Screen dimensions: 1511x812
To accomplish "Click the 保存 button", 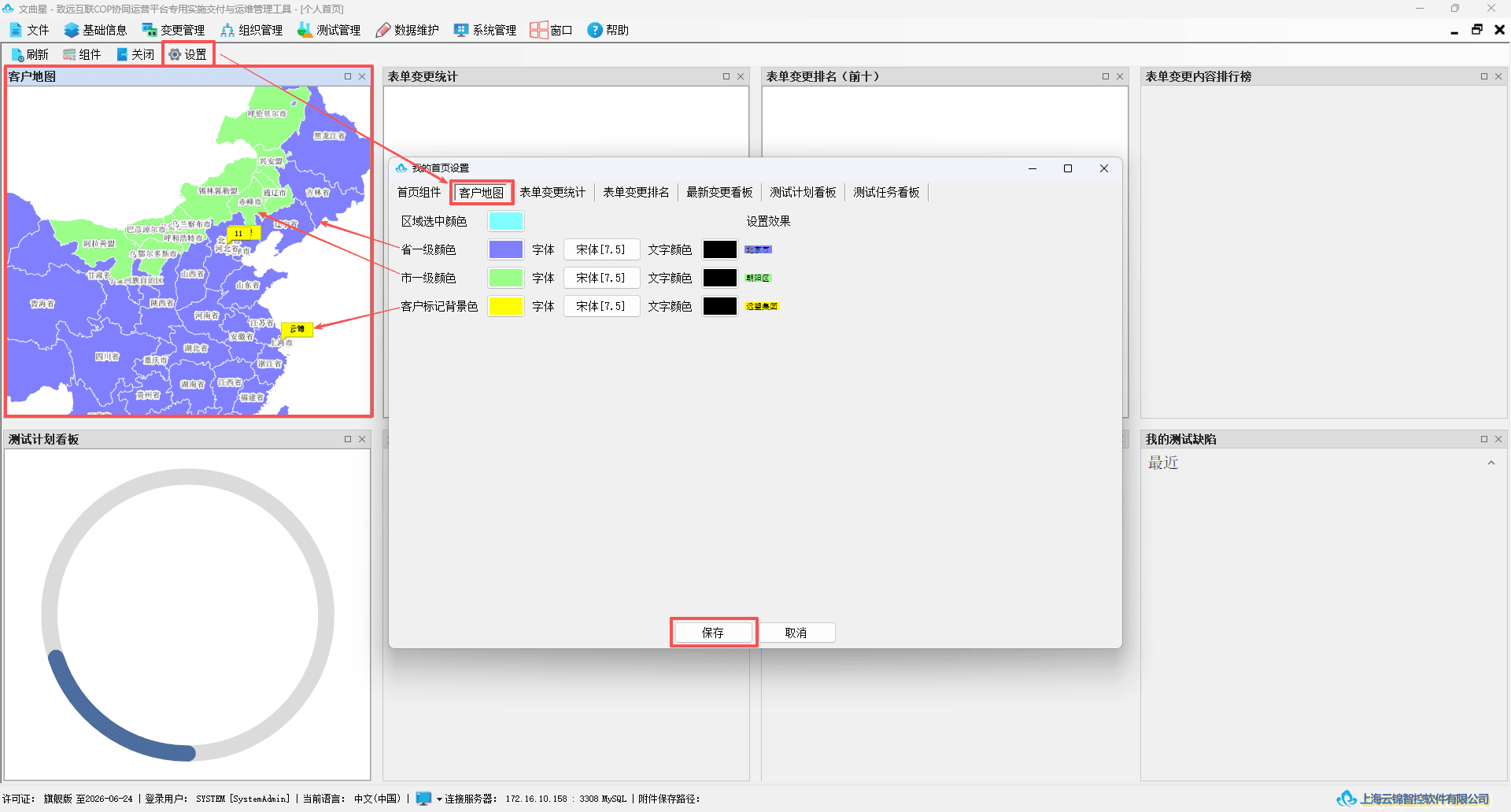I will coord(713,633).
